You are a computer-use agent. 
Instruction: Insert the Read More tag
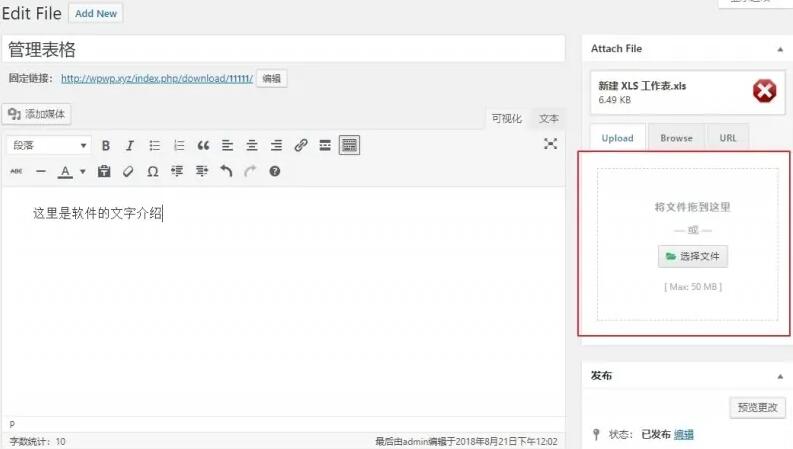(x=325, y=146)
